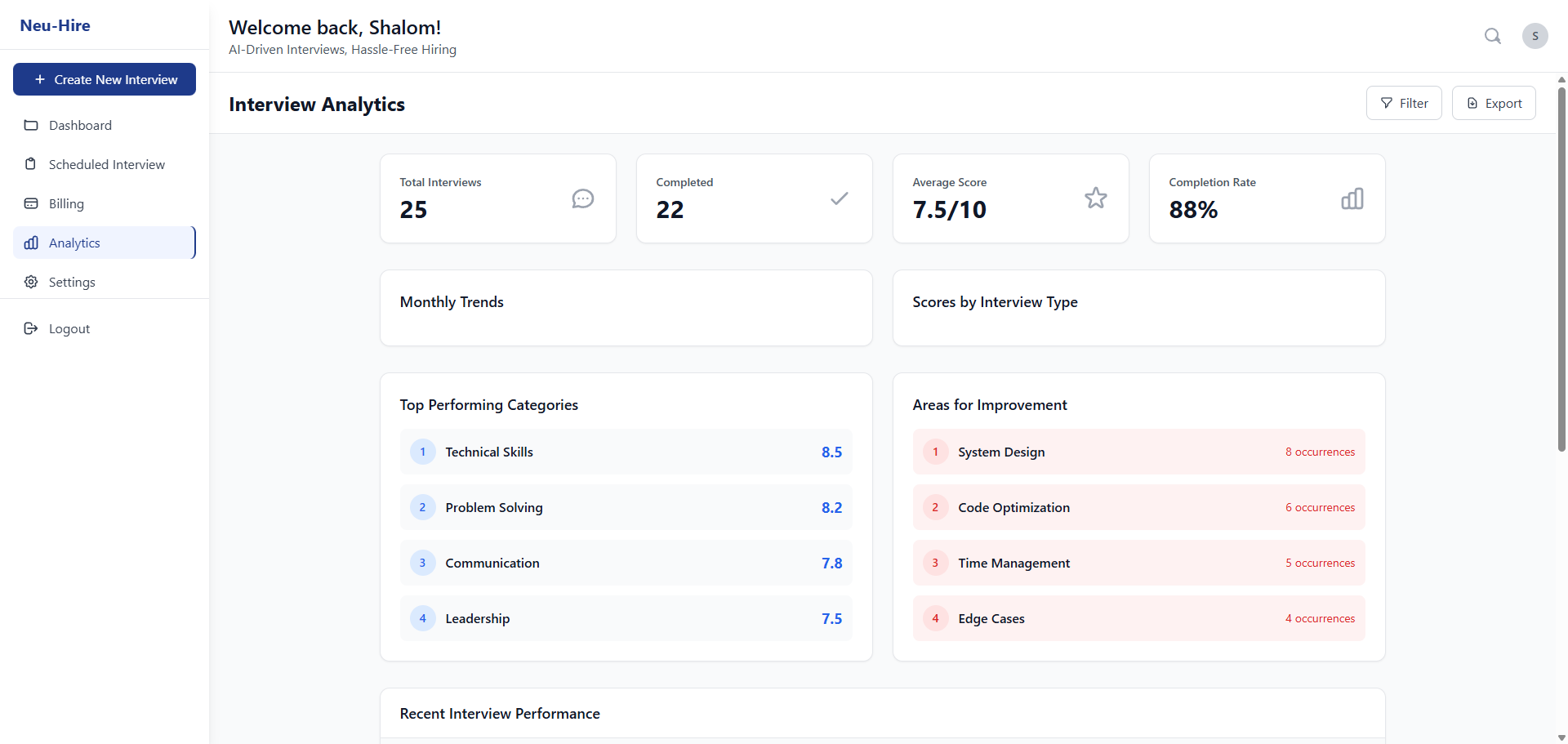The height and width of the screenshot is (744, 1568).
Task: Click the chart icon on Completion Rate card
Action: (x=1352, y=198)
